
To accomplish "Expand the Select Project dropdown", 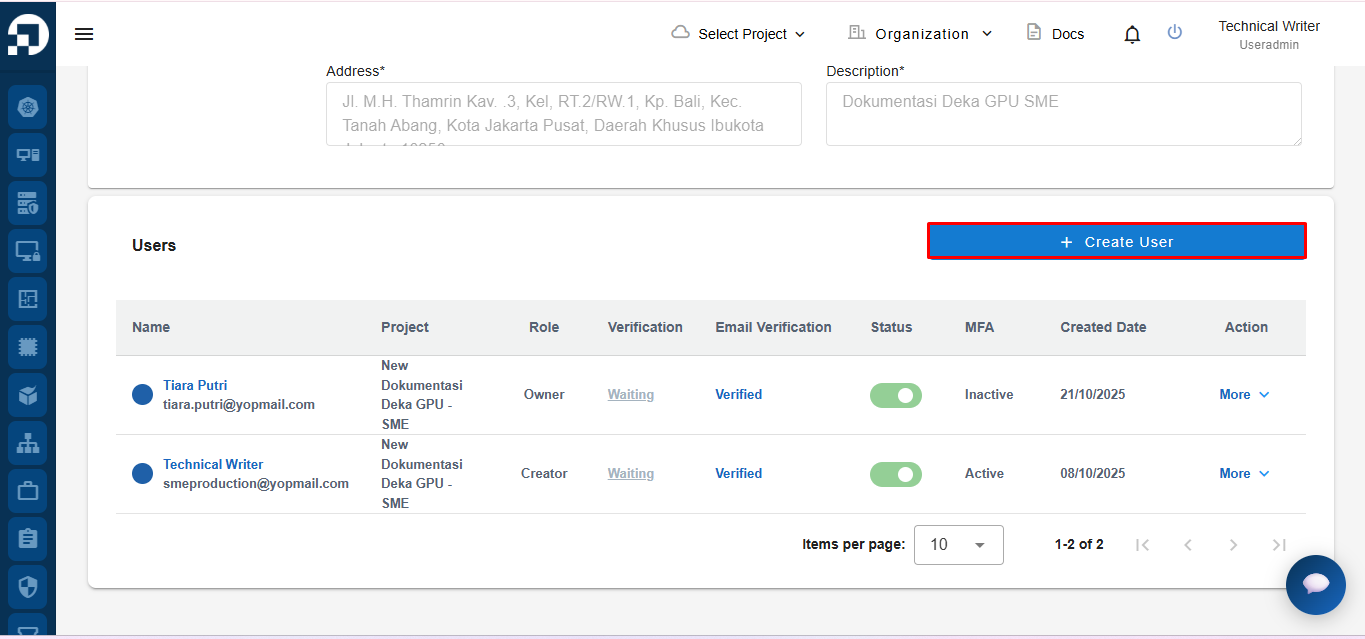I will pyautogui.click(x=738, y=34).
